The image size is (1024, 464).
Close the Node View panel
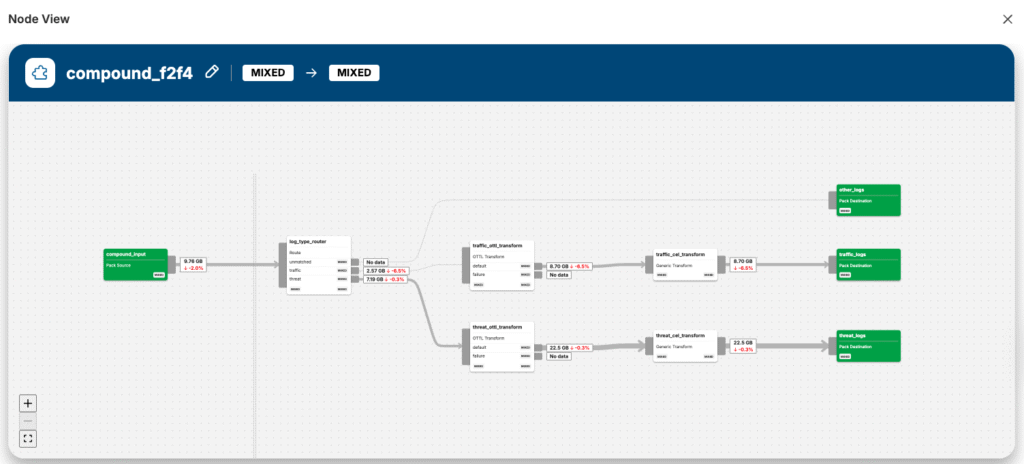tap(1007, 19)
